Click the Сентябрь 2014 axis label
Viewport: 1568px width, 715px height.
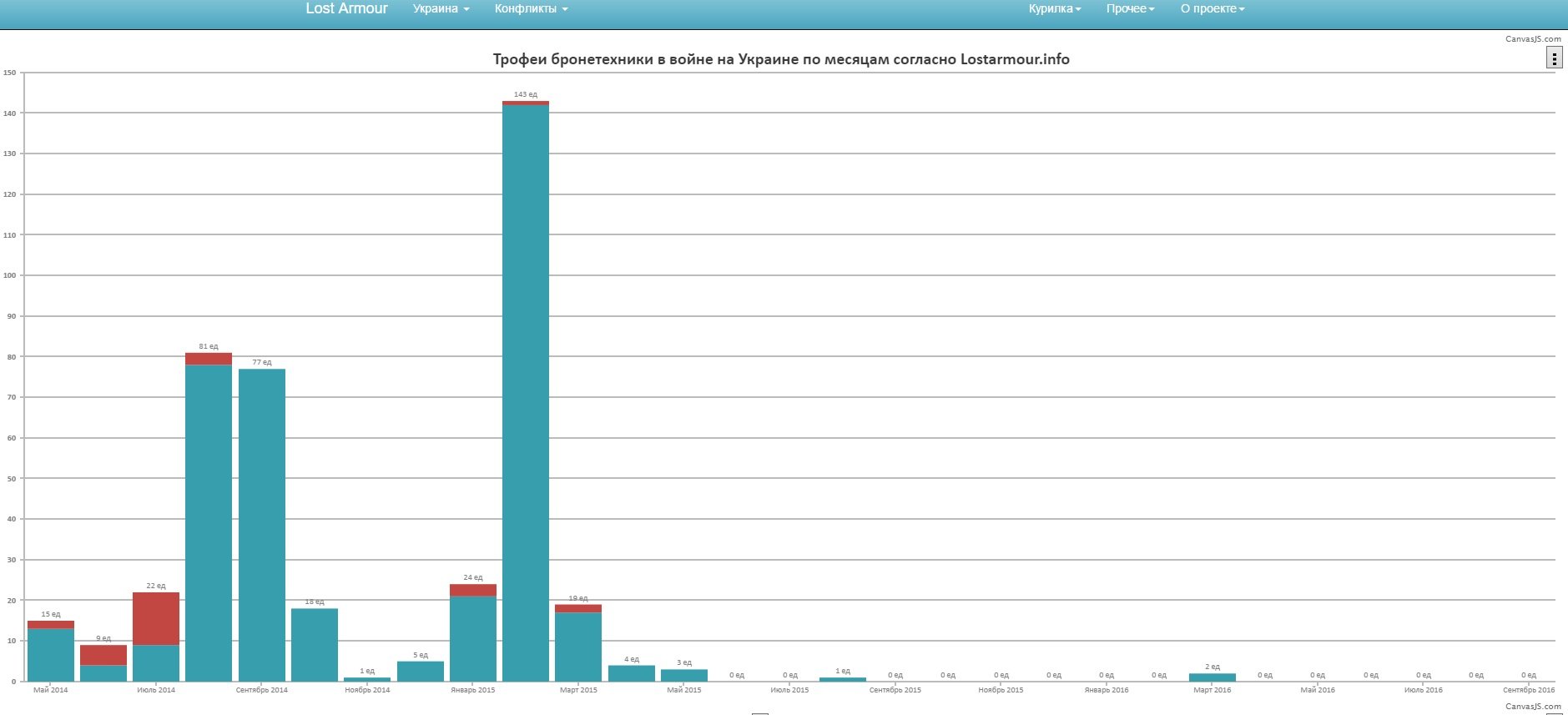click(262, 690)
